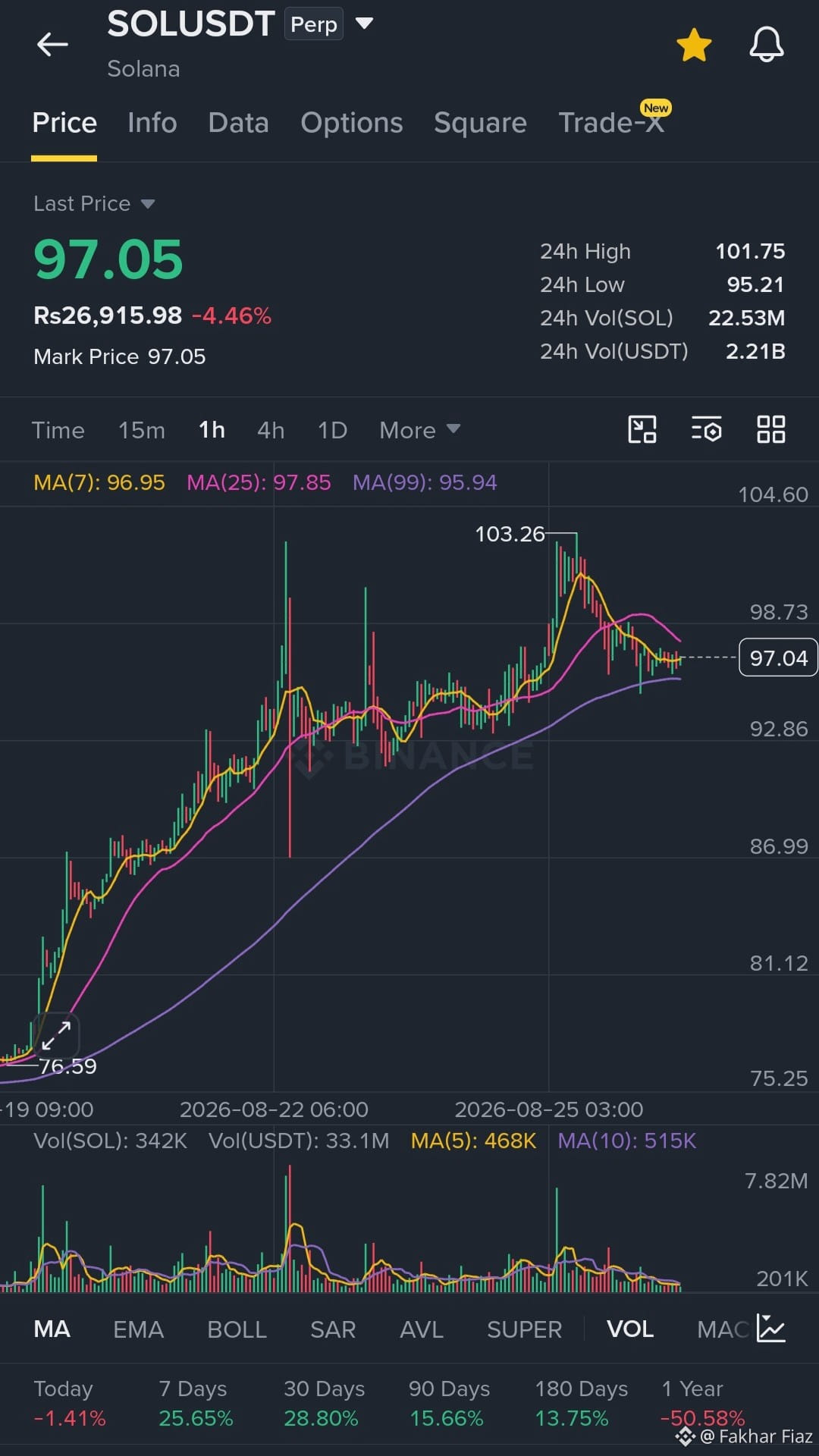Tap the Perp badge next to SOLUSDT
Viewport: 819px width, 1456px height.
(314, 24)
